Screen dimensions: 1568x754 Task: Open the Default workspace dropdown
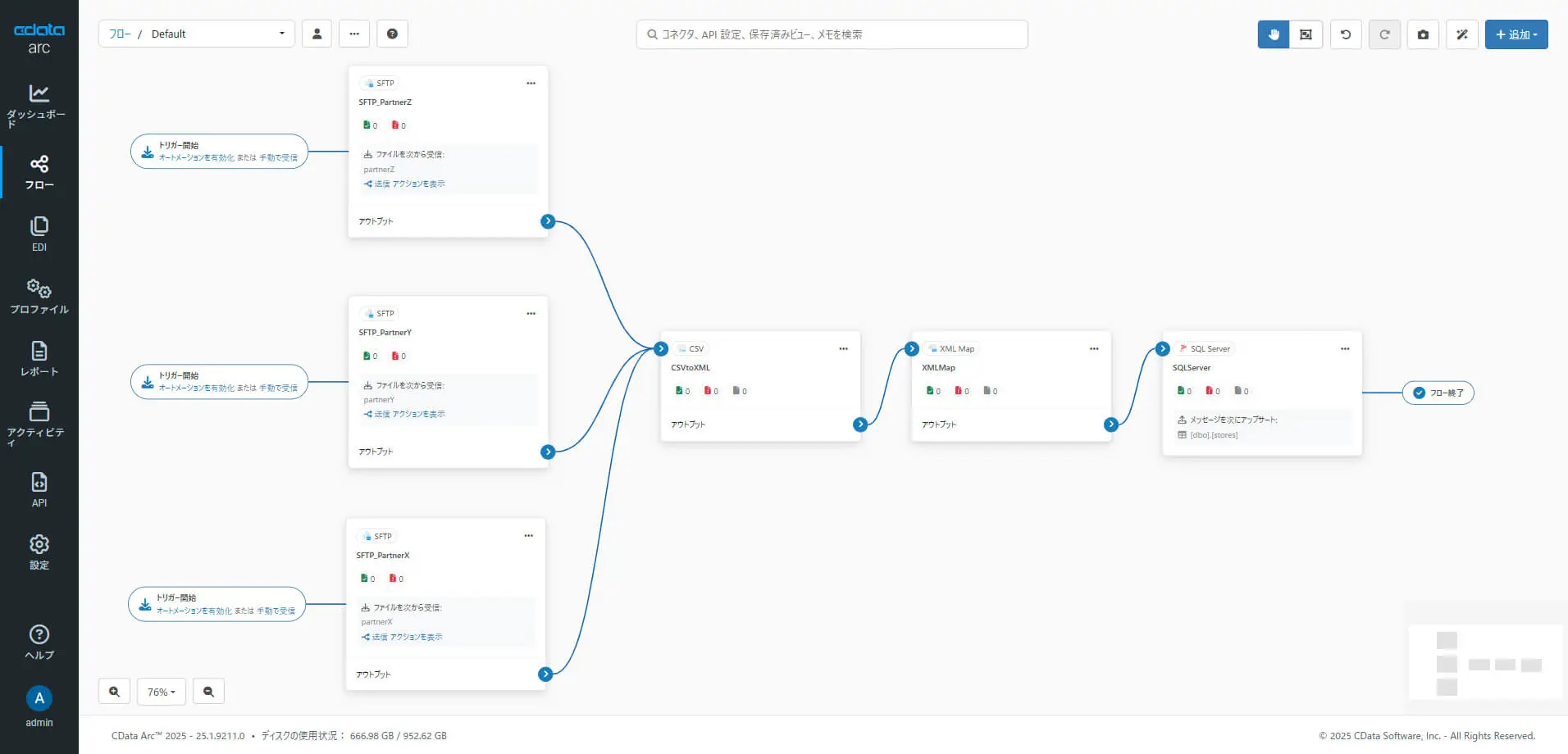click(x=217, y=34)
